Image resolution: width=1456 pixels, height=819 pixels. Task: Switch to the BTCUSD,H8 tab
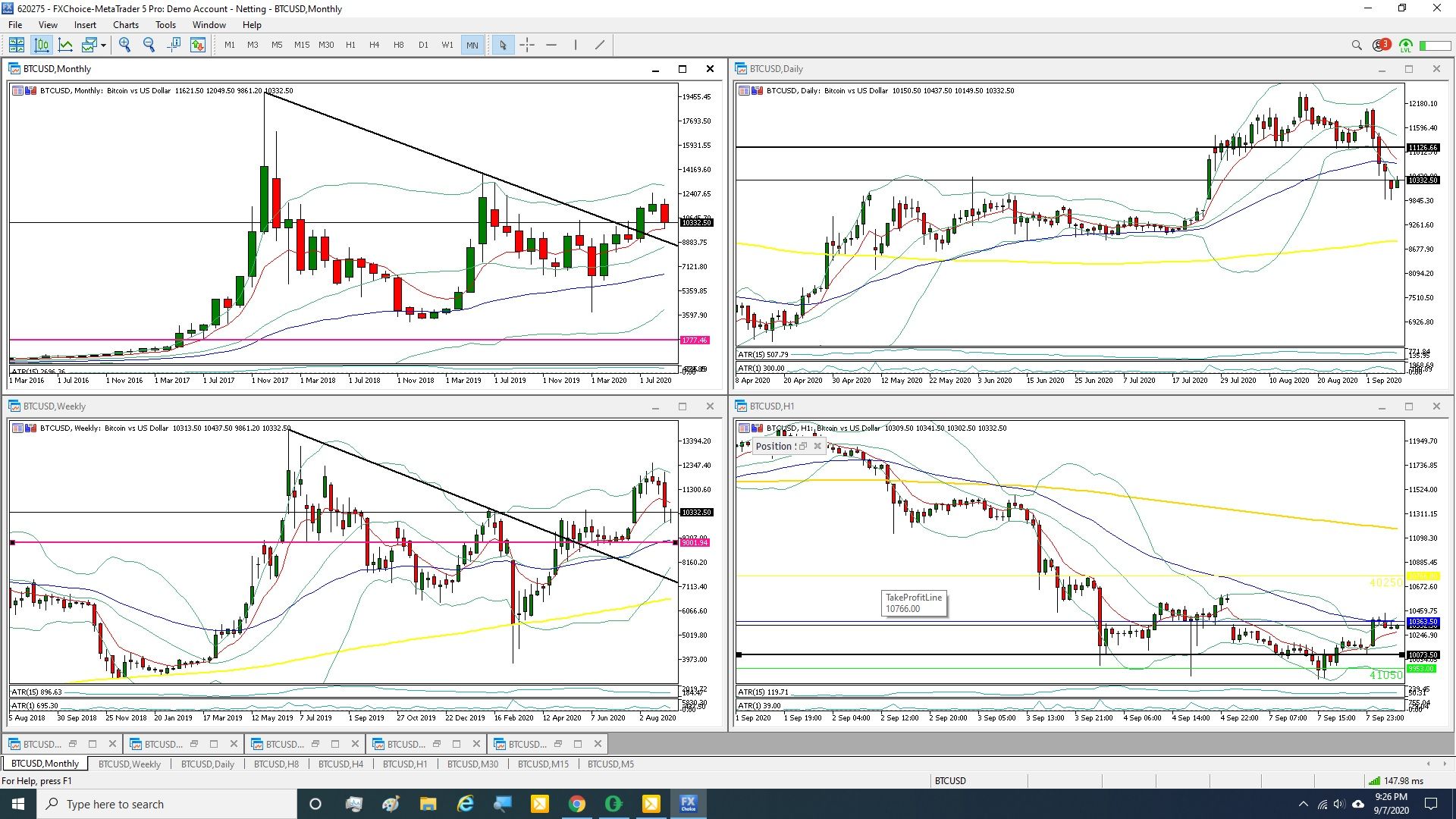coord(276,764)
